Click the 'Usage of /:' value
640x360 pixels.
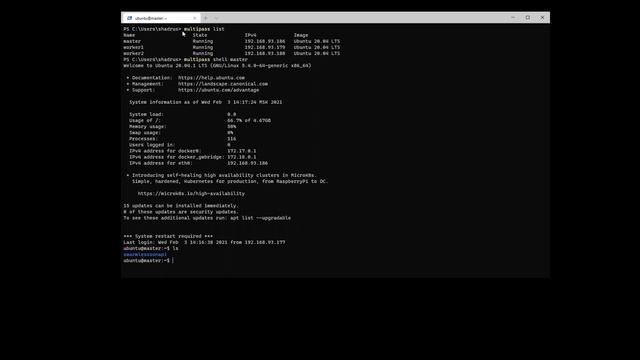tap(249, 120)
